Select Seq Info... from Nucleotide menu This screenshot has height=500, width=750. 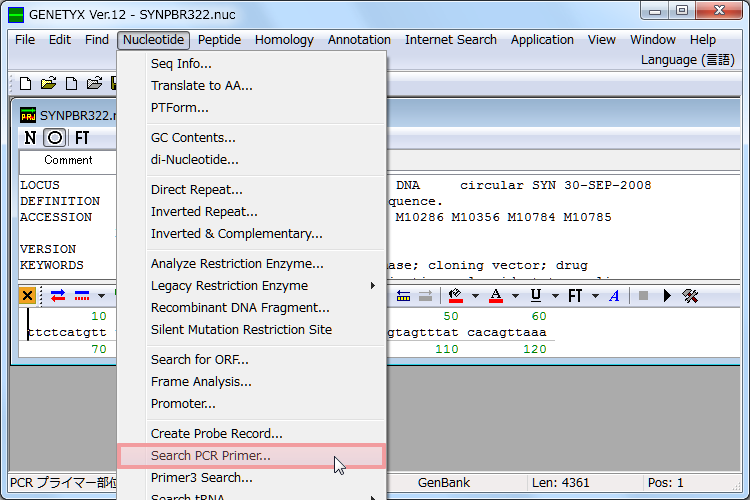252,64
